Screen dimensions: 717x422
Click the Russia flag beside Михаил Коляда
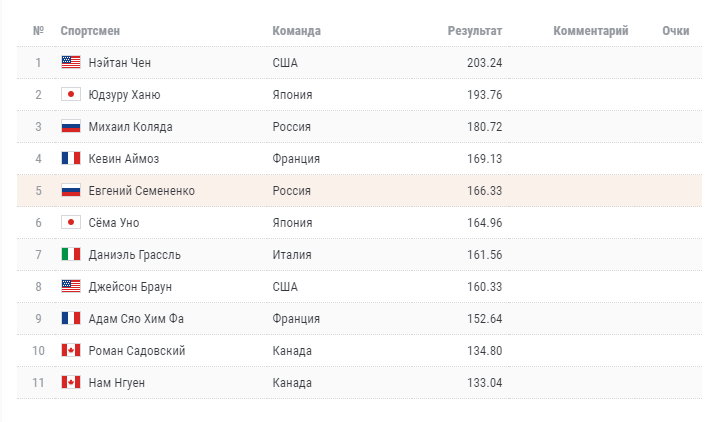pyautogui.click(x=70, y=126)
